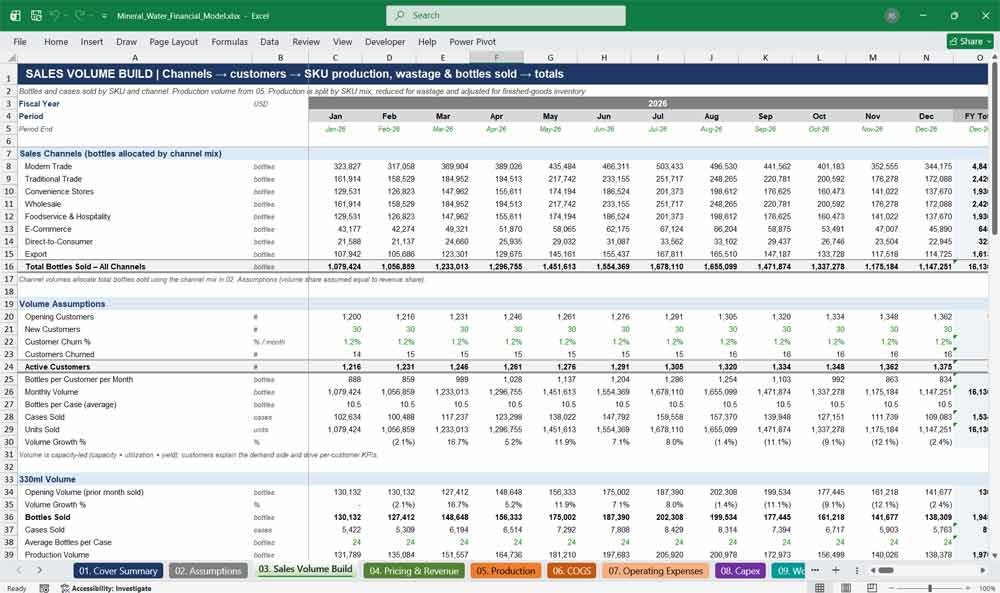
Task: Open the Insert ribbon tab
Action: (92, 41)
